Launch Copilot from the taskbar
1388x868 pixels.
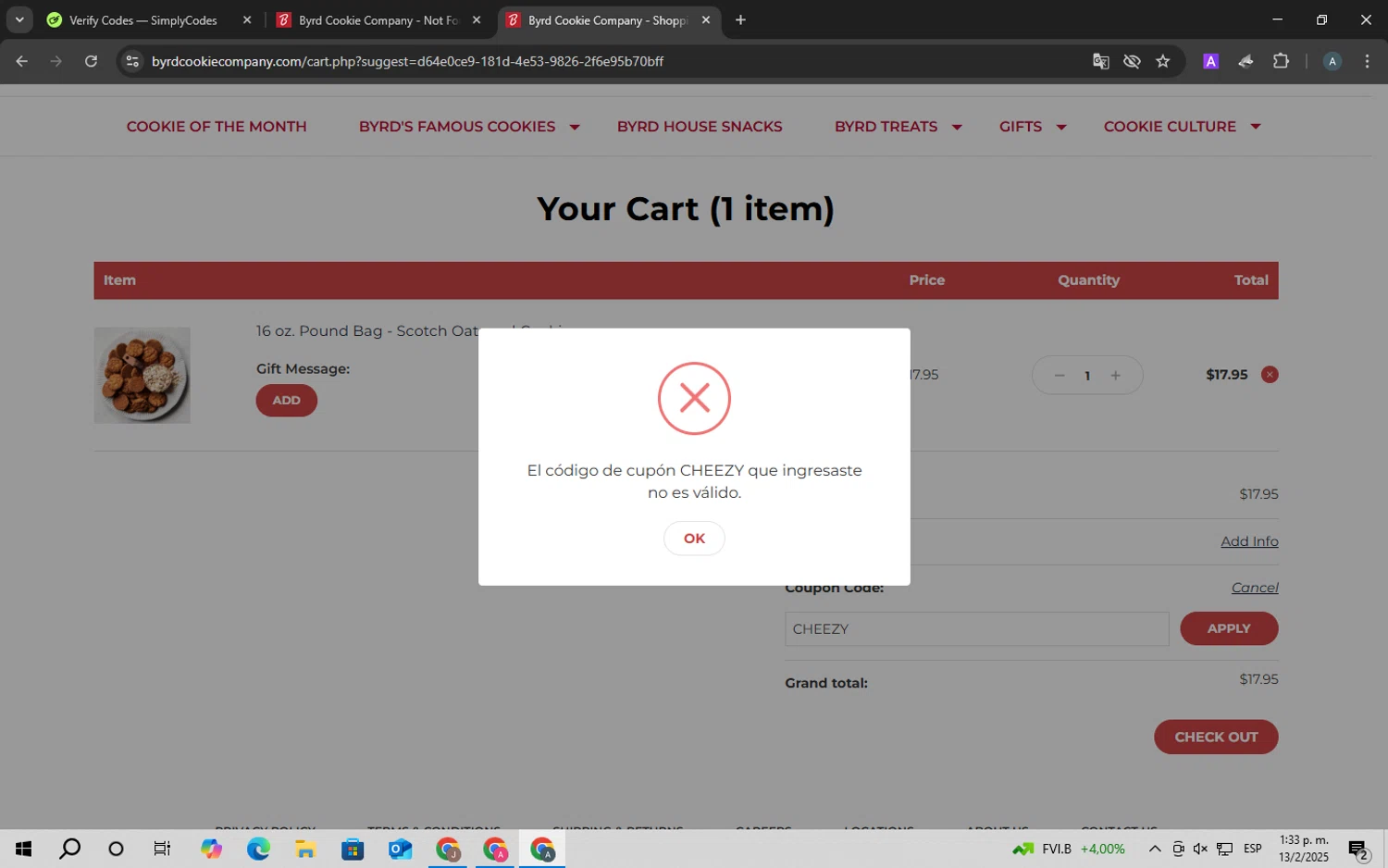click(211, 849)
